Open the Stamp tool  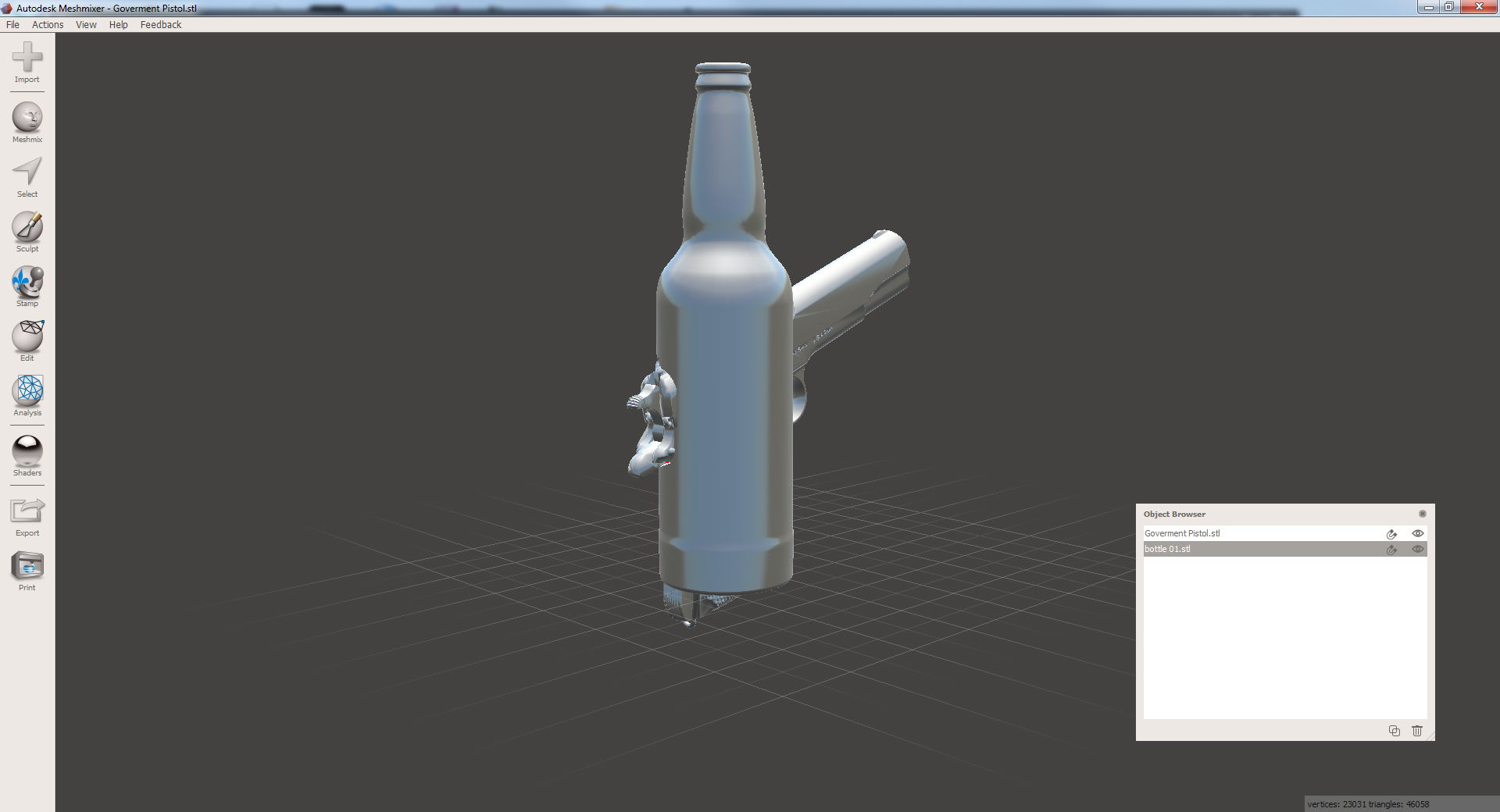pyautogui.click(x=27, y=287)
